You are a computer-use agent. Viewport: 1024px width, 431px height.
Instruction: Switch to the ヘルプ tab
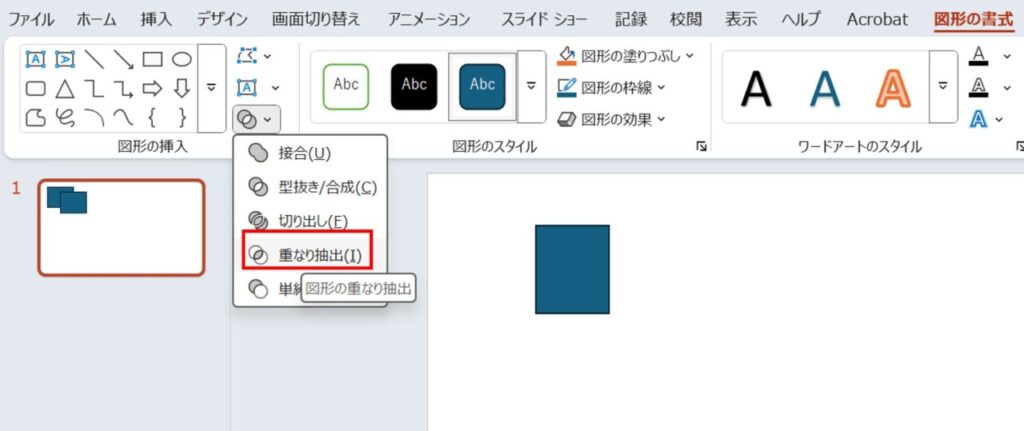pos(801,20)
